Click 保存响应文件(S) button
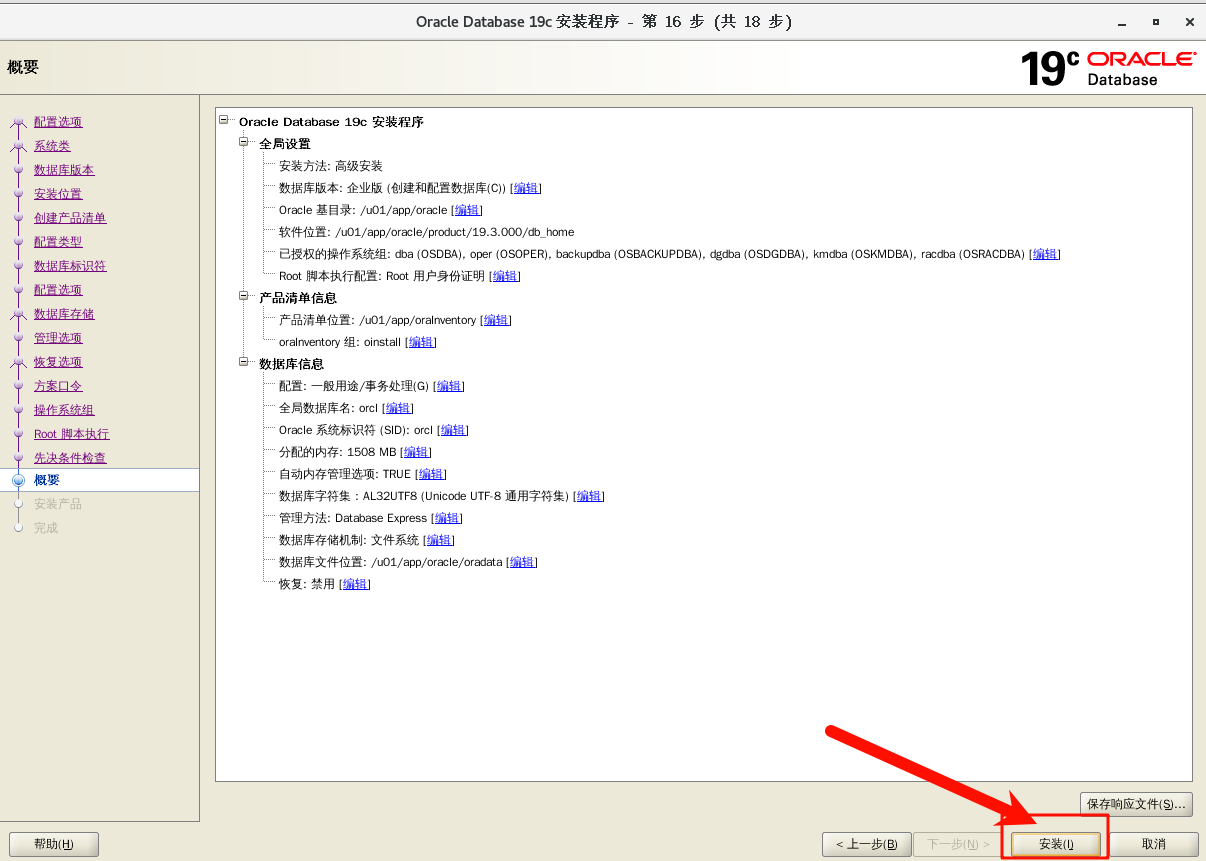 pyautogui.click(x=1136, y=804)
